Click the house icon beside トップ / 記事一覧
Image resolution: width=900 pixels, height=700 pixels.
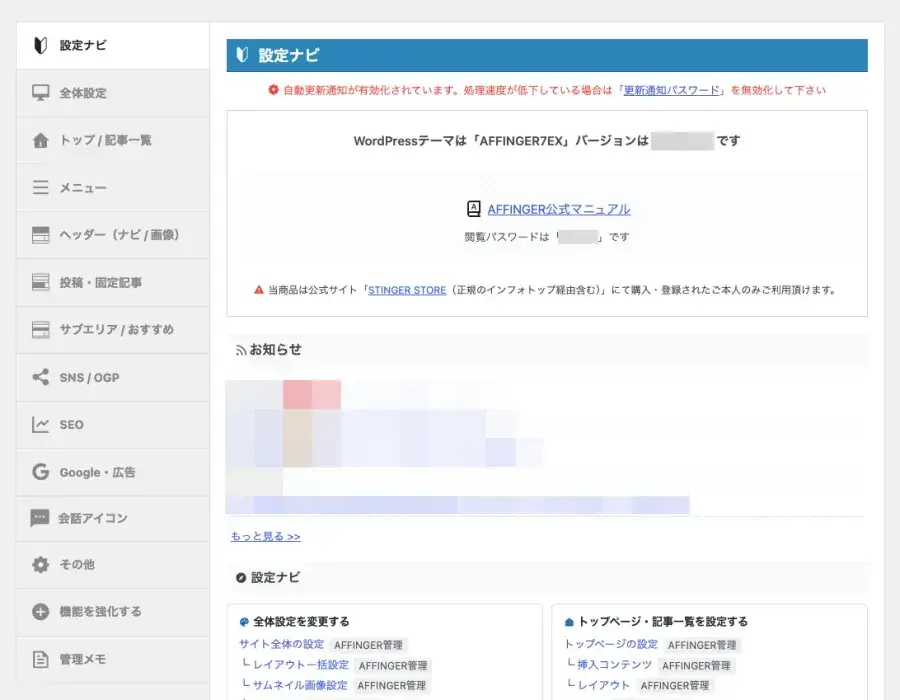tap(40, 140)
